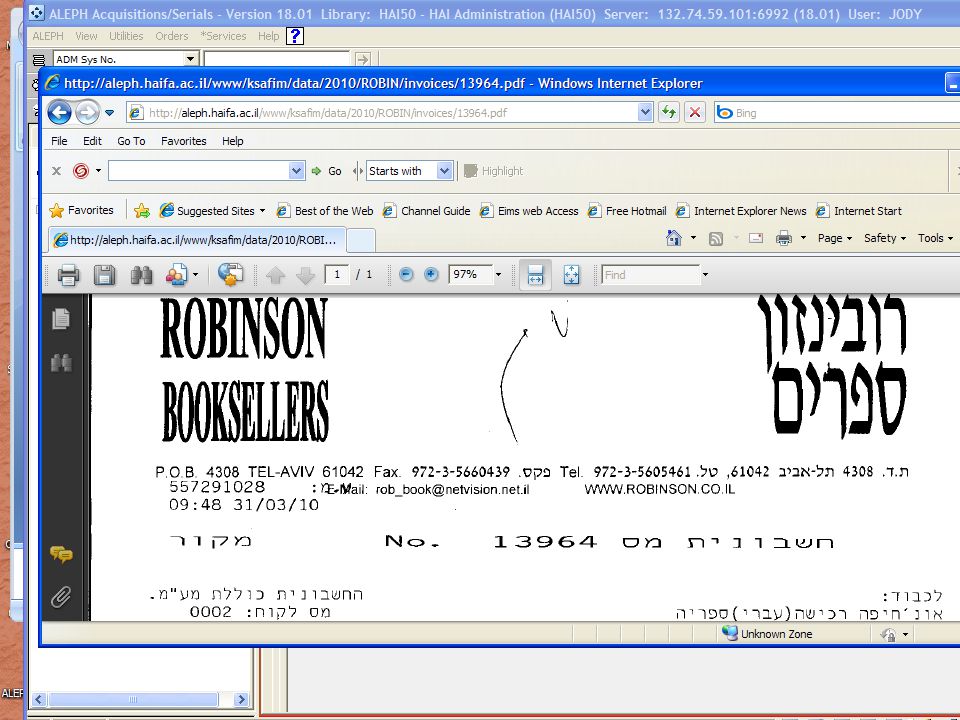
Task: Click the IE Stop red X icon
Action: [x=694, y=113]
